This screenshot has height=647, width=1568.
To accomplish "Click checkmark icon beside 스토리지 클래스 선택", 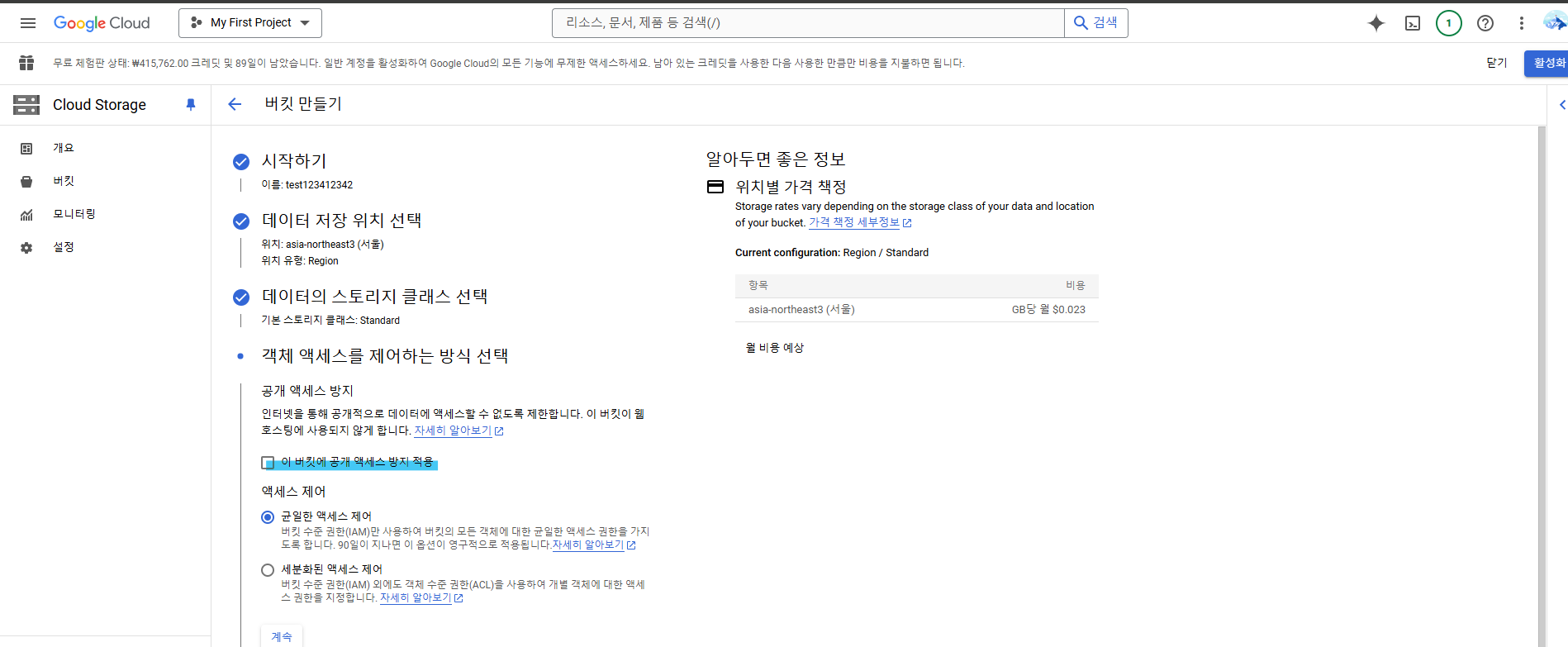I will click(241, 297).
